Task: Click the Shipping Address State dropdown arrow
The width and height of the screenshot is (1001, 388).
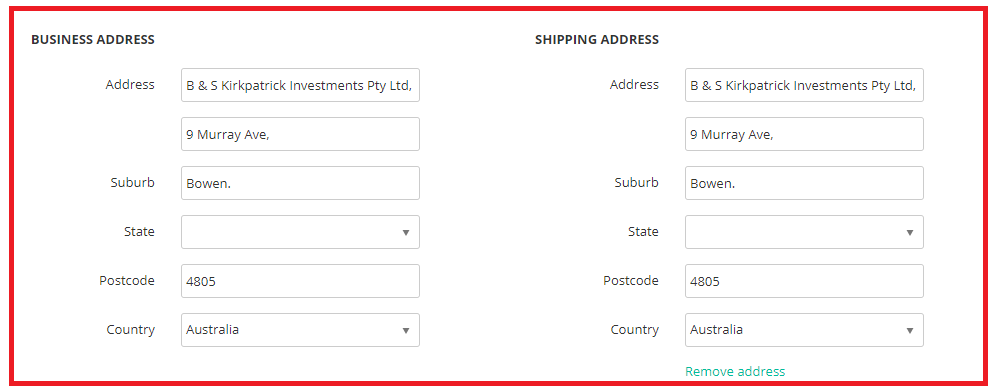Action: click(x=910, y=232)
